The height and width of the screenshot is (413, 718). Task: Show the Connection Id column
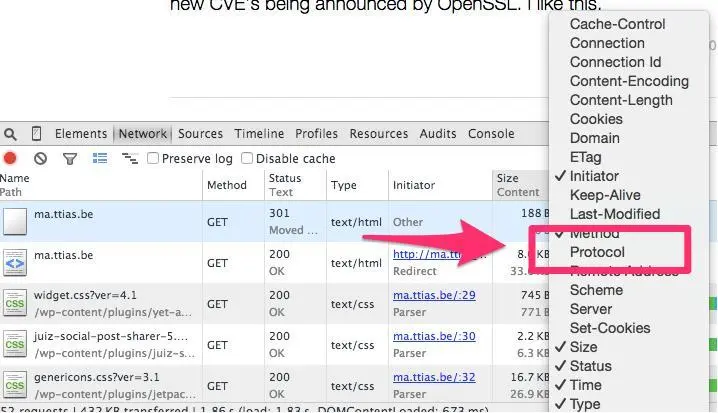(x=615, y=62)
